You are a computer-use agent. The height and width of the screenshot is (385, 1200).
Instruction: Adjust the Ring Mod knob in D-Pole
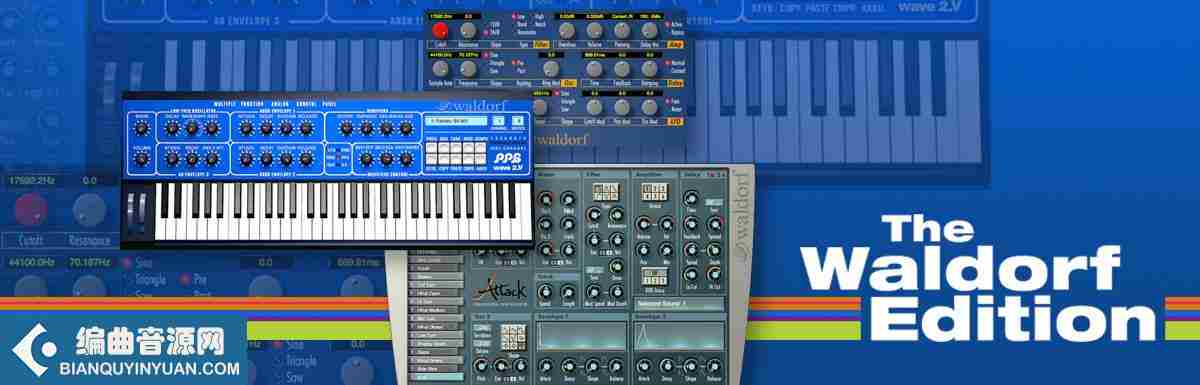click(551, 68)
